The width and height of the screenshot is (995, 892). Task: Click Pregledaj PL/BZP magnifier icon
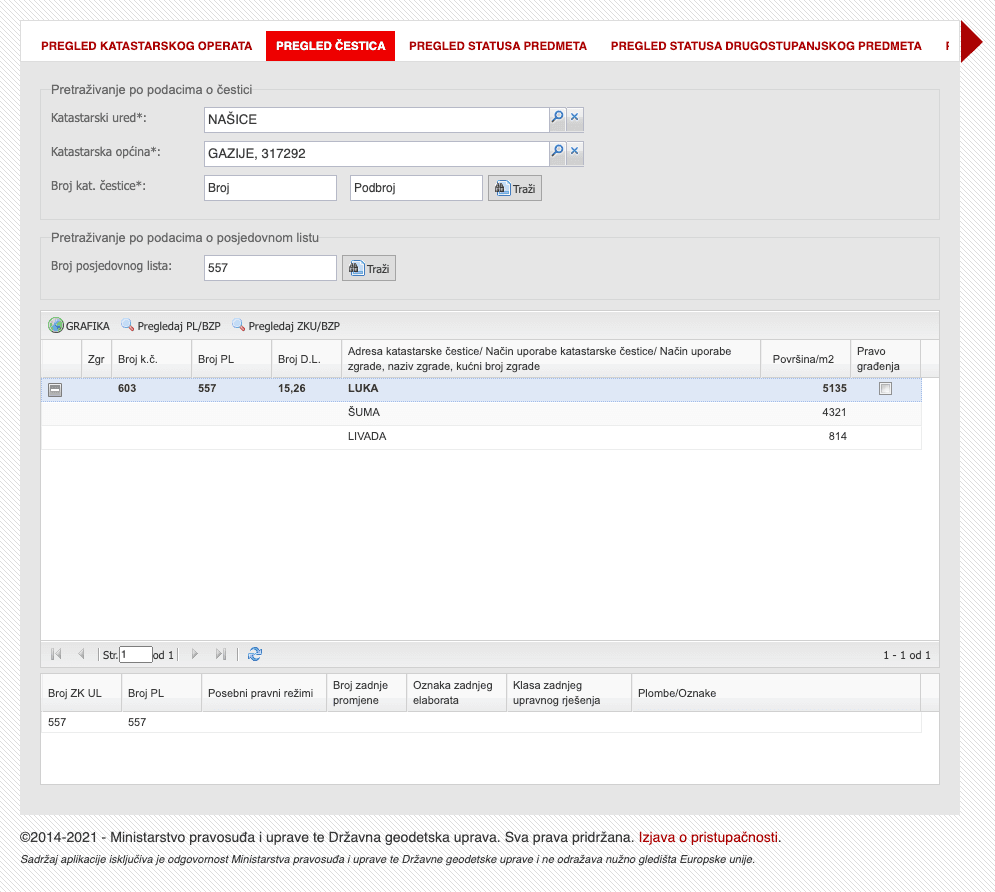click(127, 326)
